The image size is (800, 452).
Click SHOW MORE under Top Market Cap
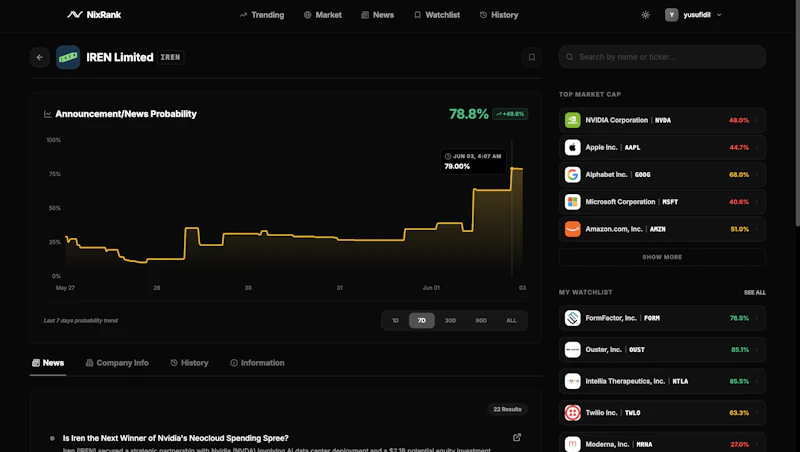coord(662,257)
